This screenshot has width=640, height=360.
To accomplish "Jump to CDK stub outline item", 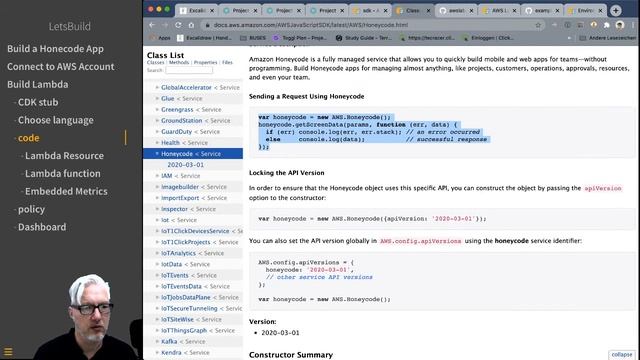I will pyautogui.click(x=38, y=102).
